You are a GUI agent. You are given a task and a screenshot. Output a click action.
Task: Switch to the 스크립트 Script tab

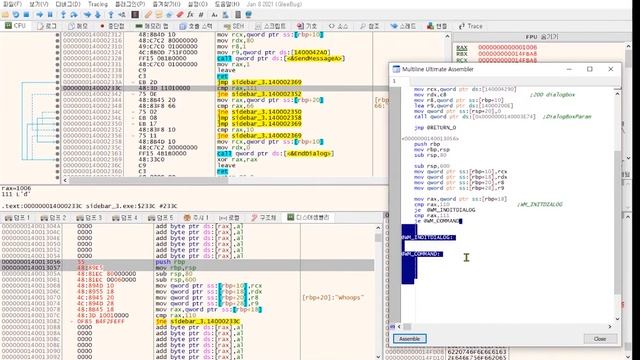click(x=270, y=26)
